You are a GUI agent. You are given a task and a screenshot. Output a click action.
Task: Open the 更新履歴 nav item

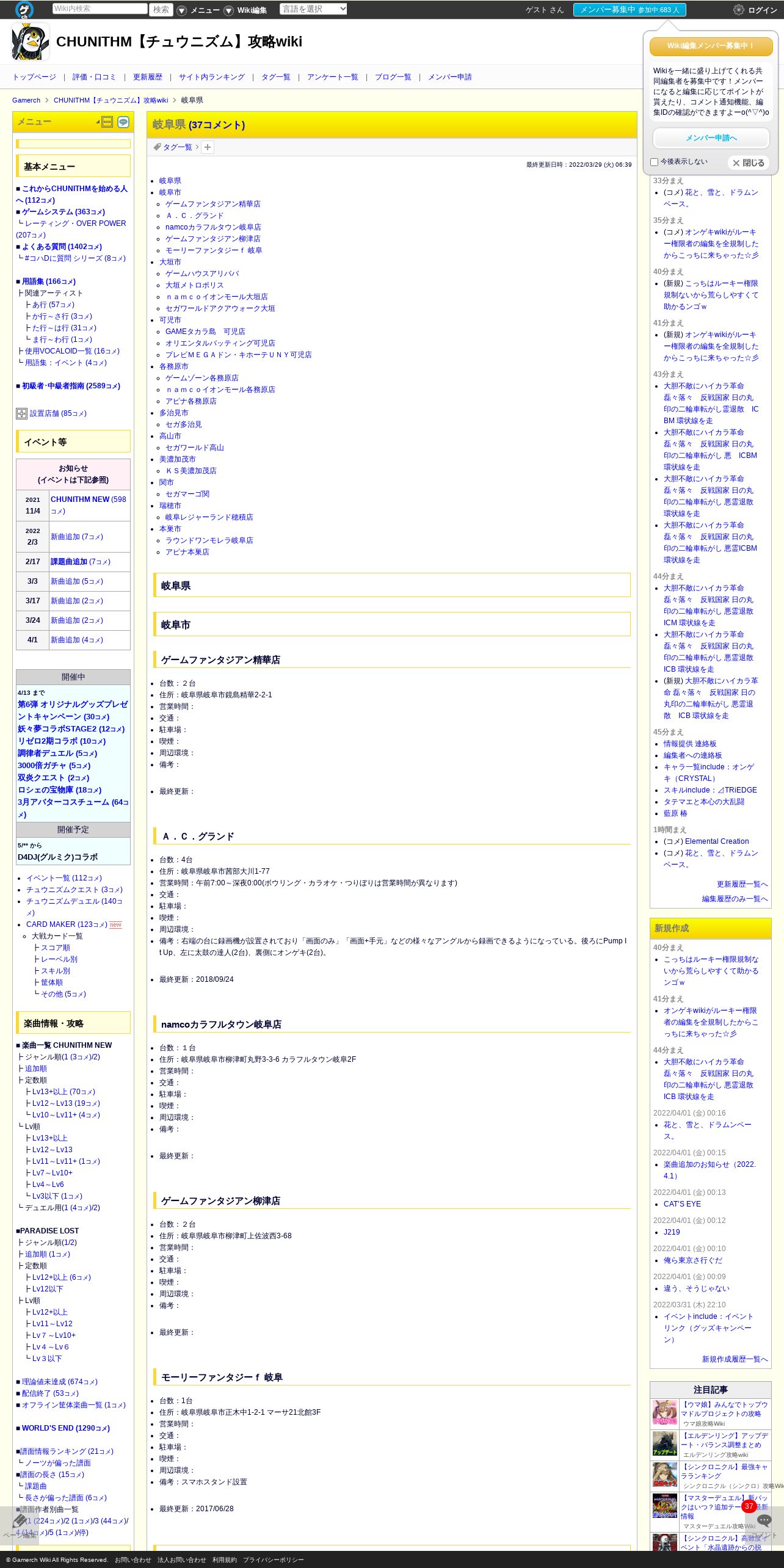click(x=148, y=77)
